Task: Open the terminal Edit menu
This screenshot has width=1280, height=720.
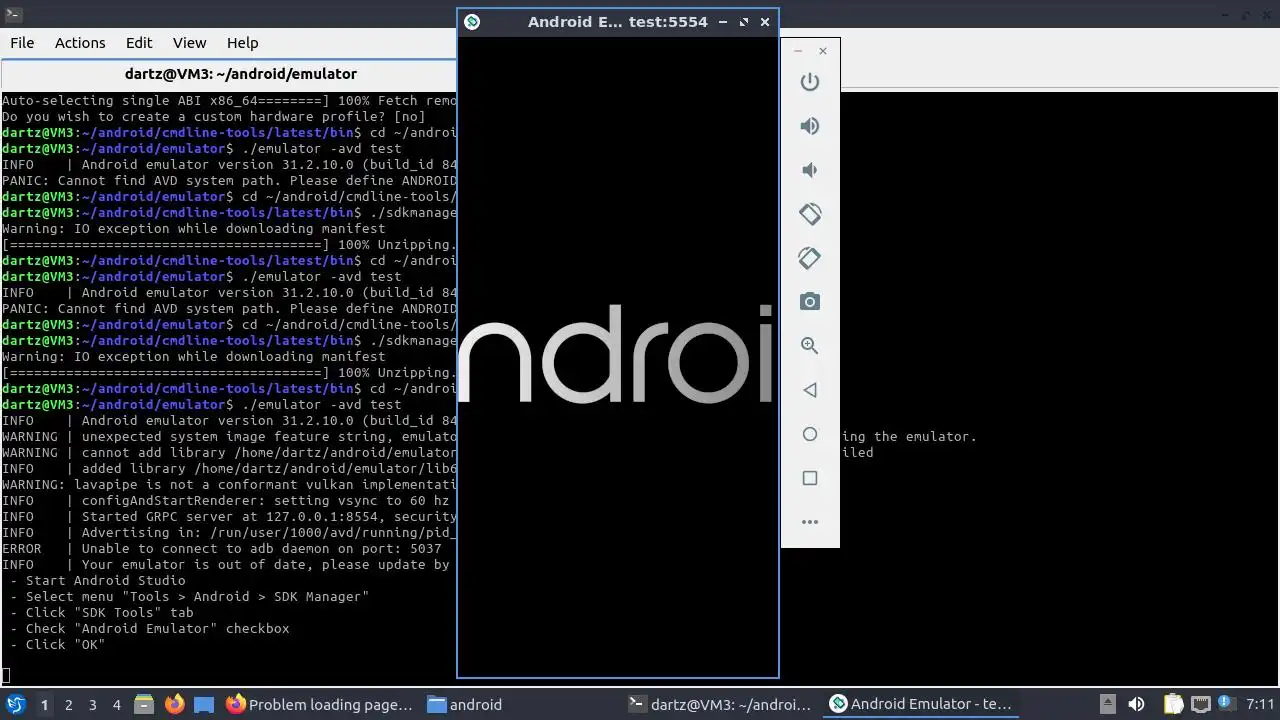Action: [x=139, y=43]
